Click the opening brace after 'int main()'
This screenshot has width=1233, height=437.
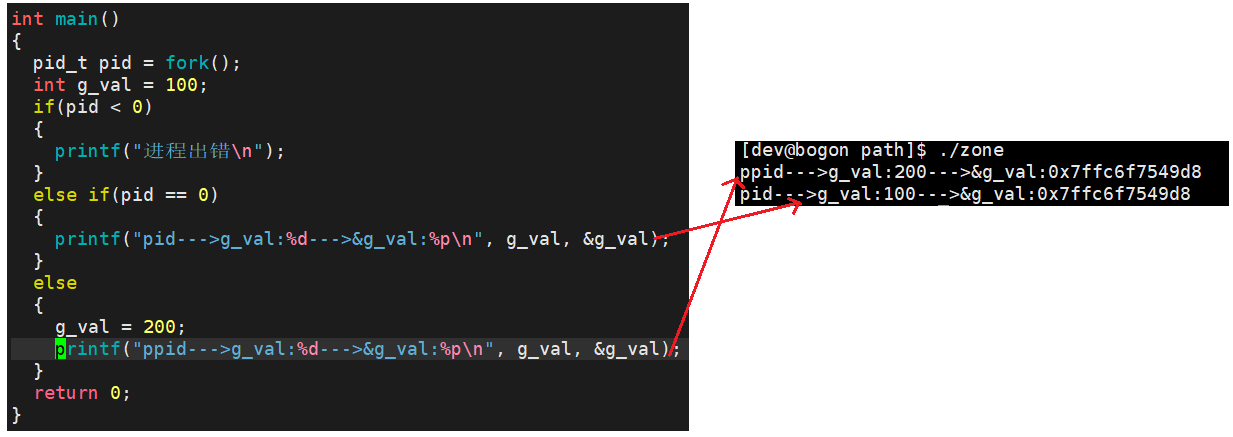[16, 41]
